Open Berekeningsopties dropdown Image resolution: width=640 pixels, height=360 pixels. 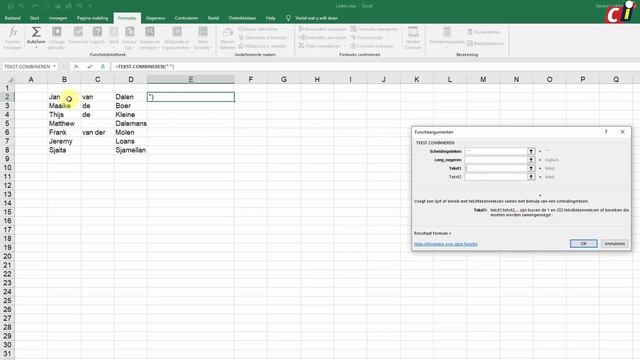[x=447, y=38]
